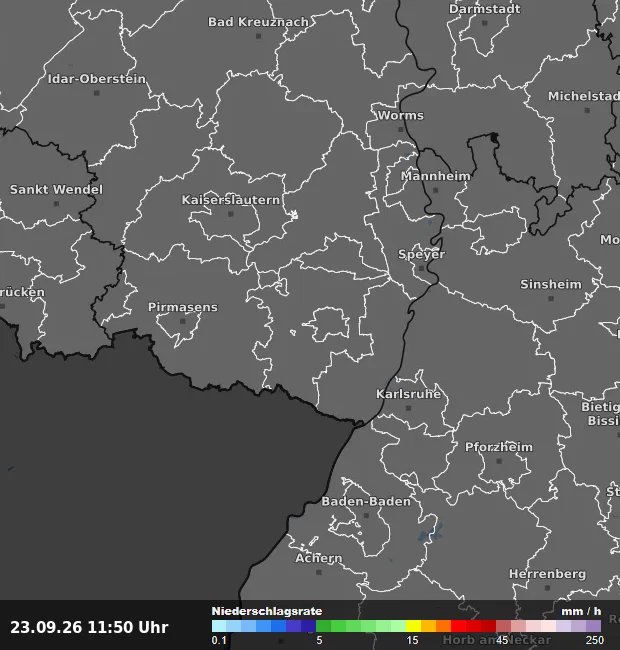This screenshot has height=650, width=620.
Task: Click the Worms city marker
Action: coord(400,129)
